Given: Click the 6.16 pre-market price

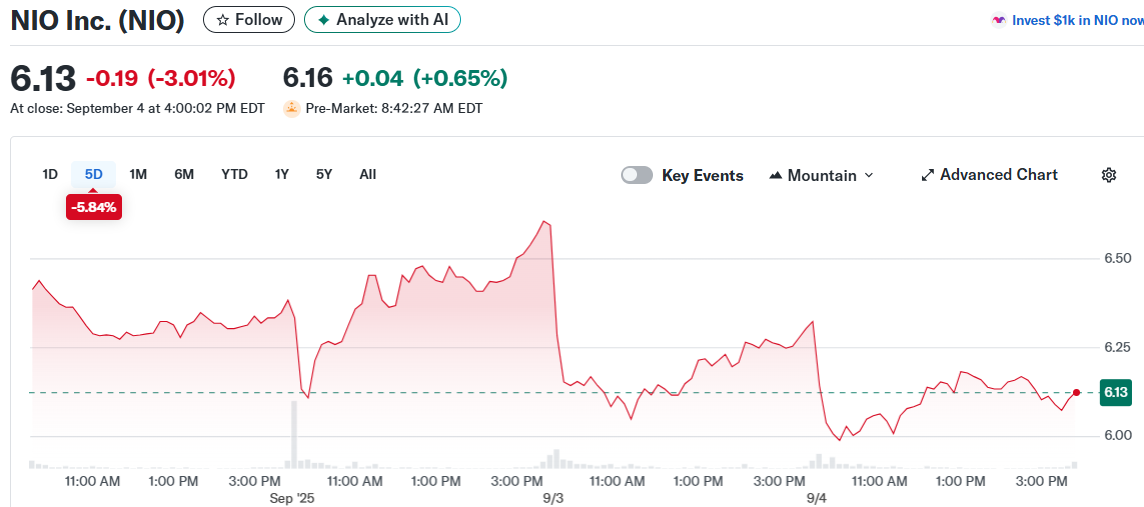Looking at the screenshot, I should 307,77.
